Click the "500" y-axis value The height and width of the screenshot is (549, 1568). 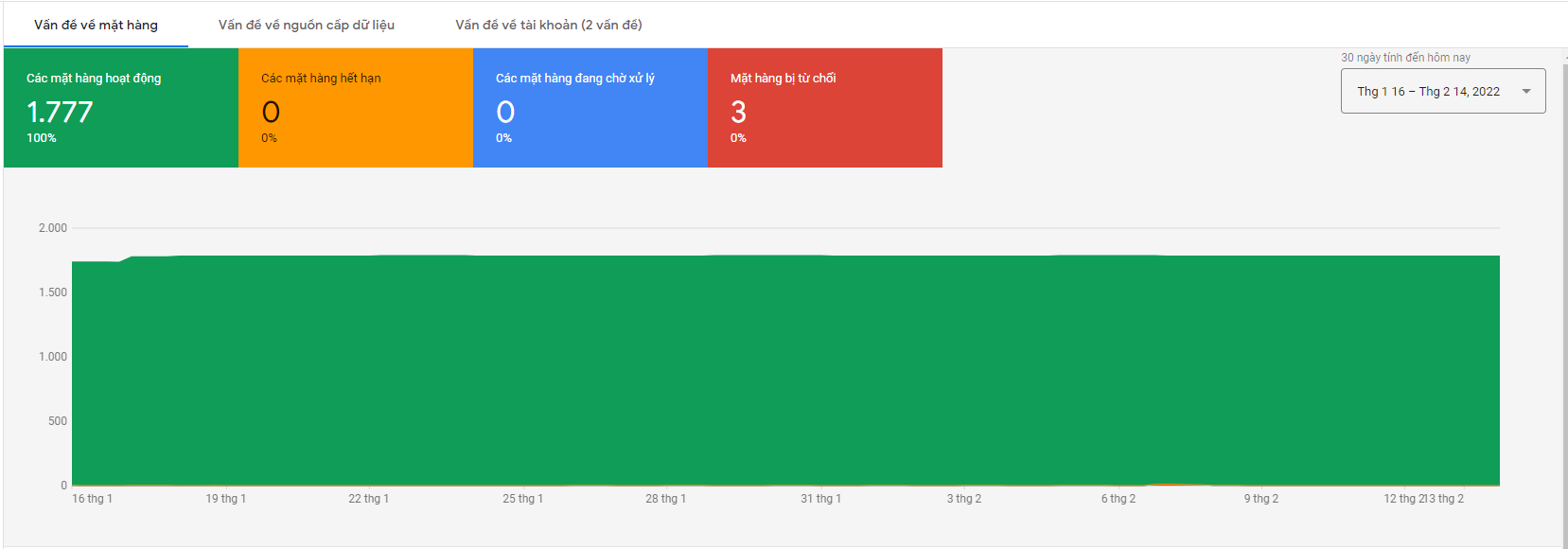pyautogui.click(x=58, y=421)
